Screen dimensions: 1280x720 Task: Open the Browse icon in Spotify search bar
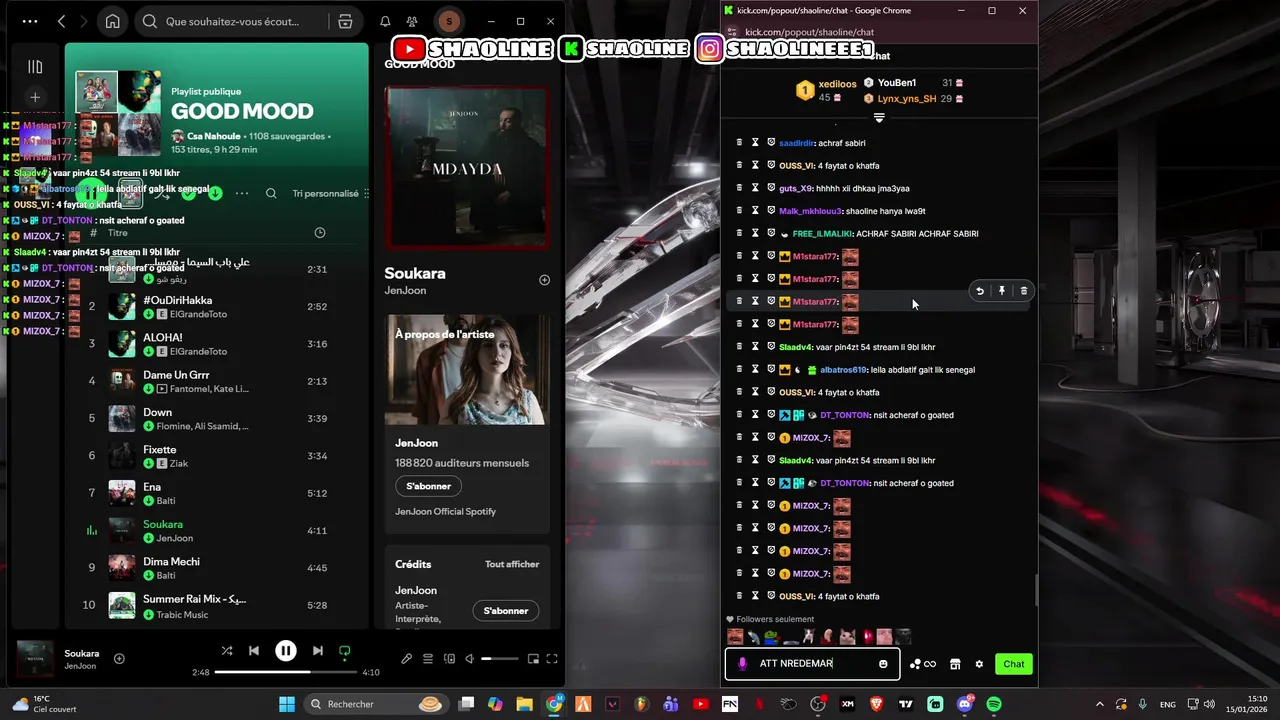[345, 21]
